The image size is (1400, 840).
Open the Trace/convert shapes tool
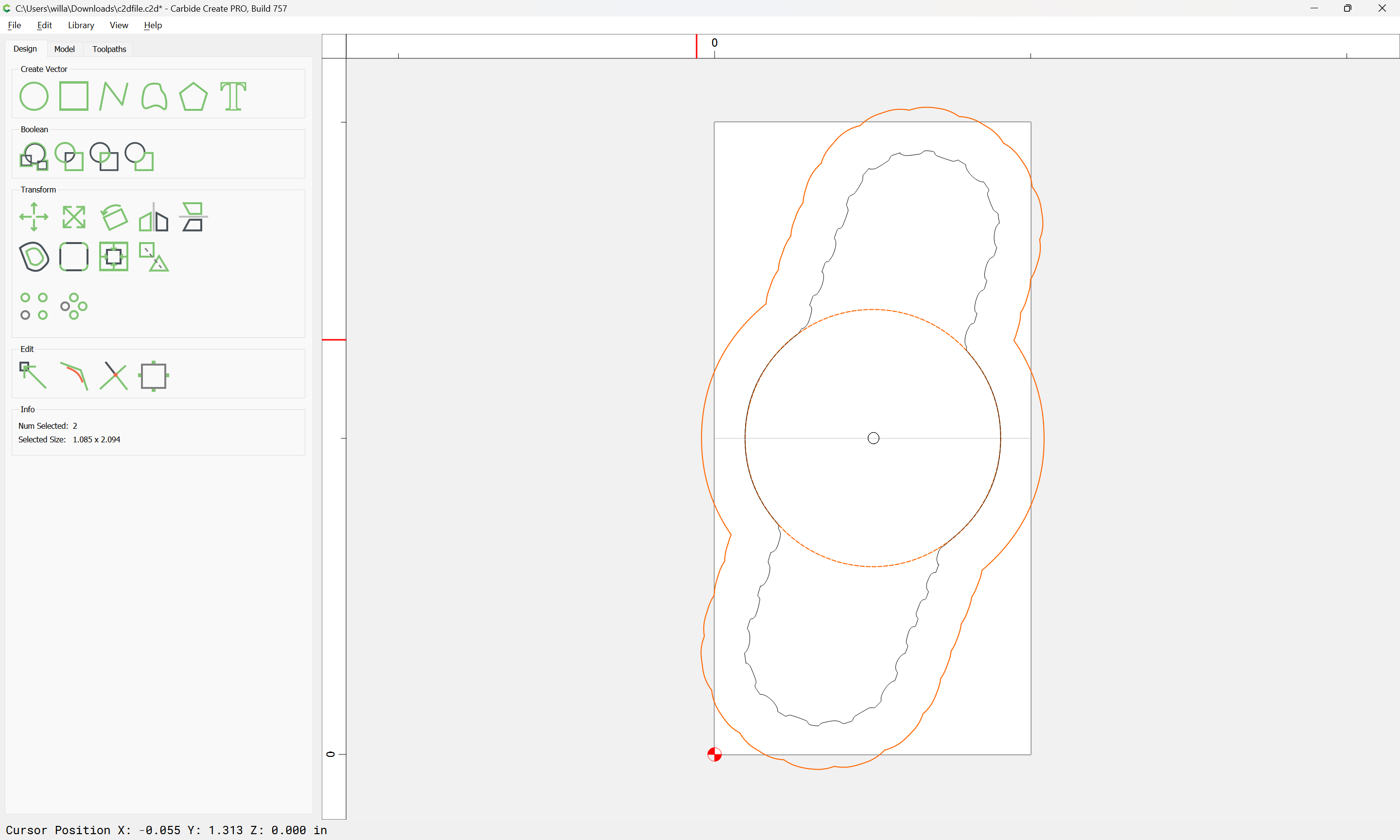click(x=154, y=256)
